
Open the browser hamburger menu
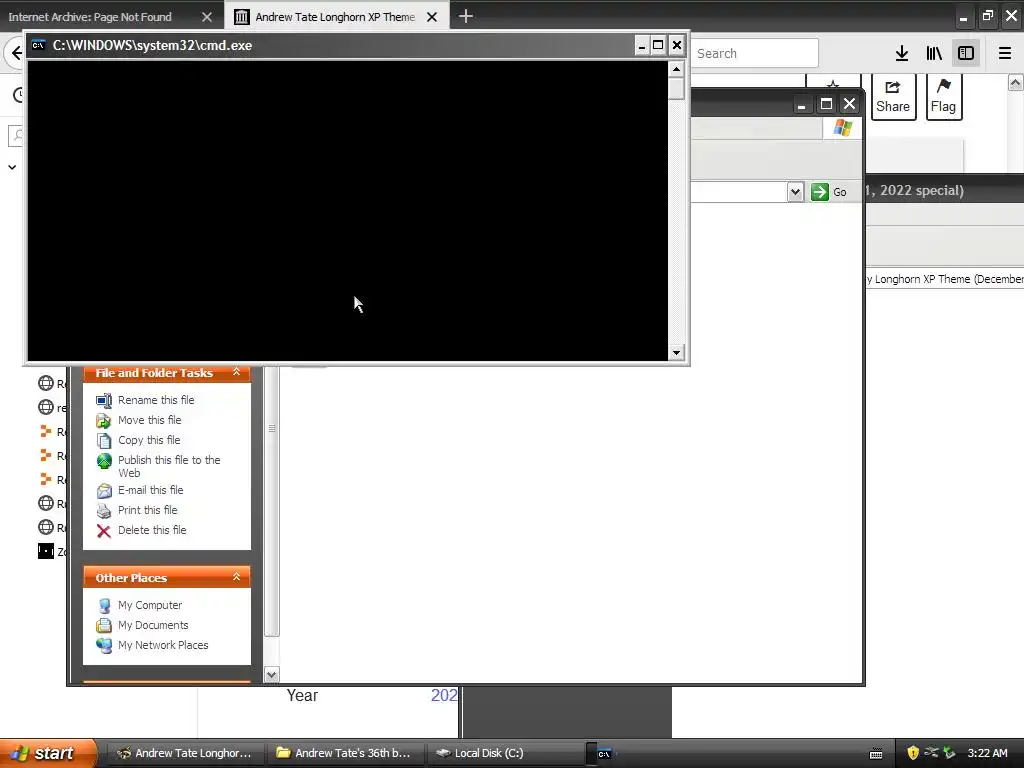[1004, 54]
